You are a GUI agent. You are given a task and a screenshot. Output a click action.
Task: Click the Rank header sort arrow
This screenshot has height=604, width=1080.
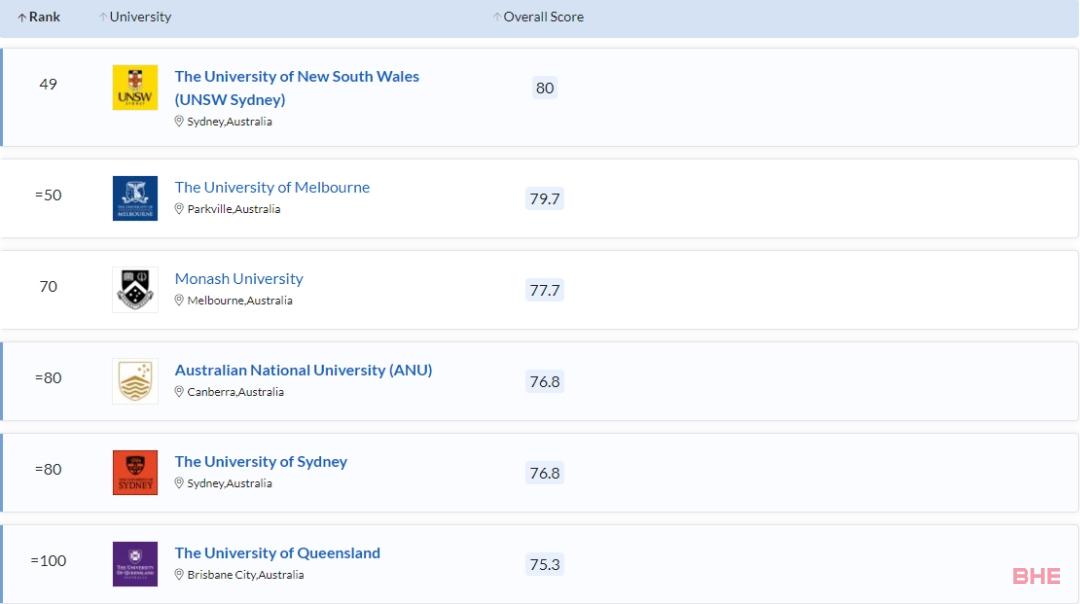click(x=22, y=18)
